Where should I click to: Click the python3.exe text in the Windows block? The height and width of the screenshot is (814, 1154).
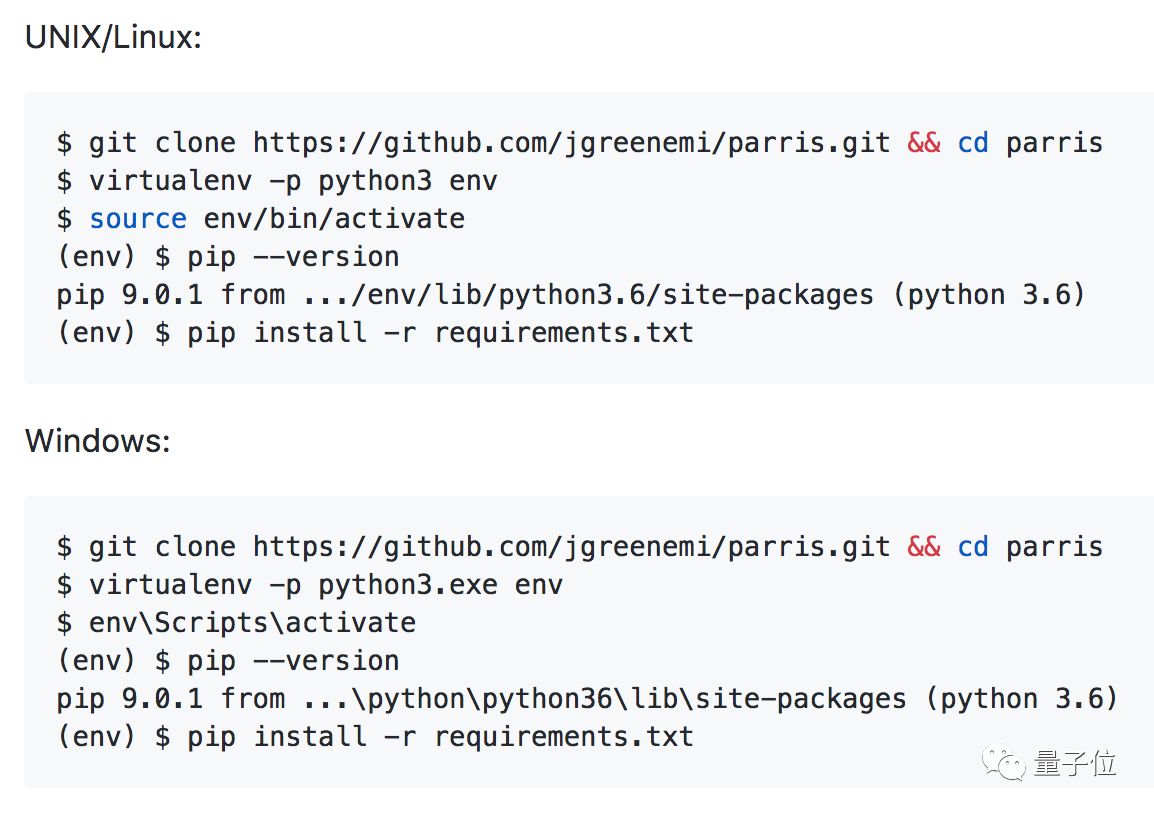tap(408, 585)
